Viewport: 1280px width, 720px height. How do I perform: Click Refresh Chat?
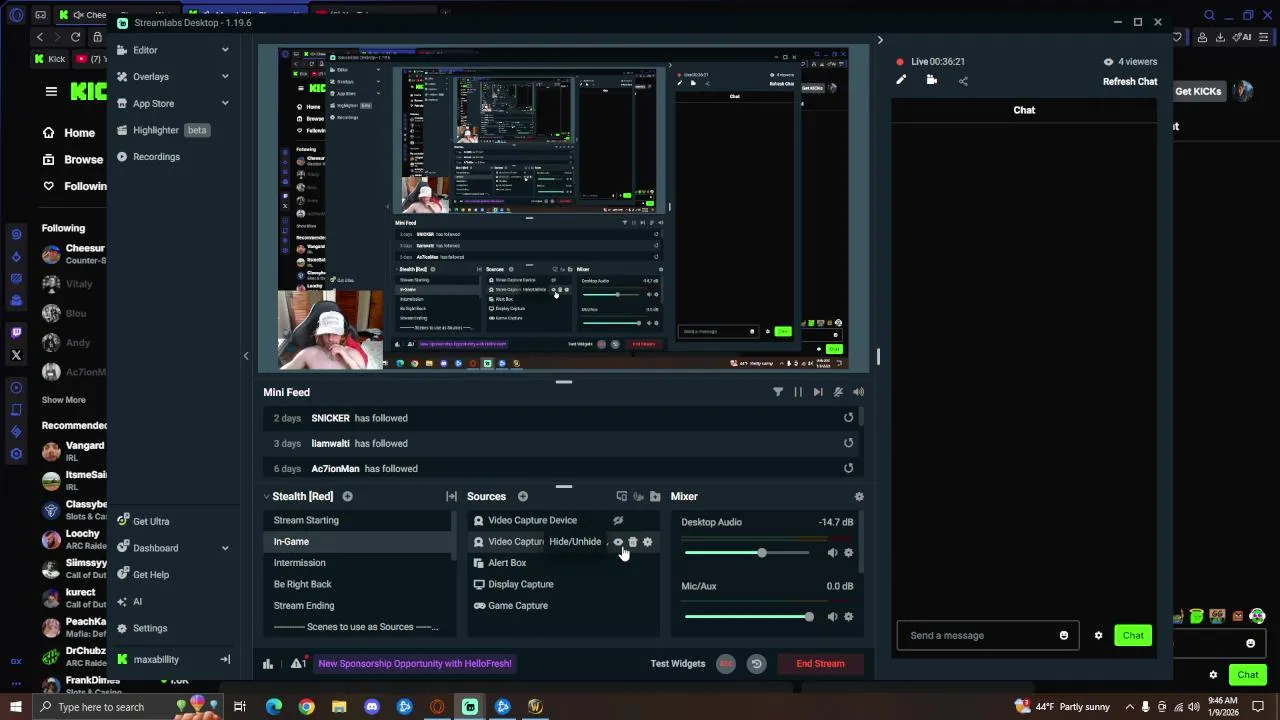tap(1130, 82)
